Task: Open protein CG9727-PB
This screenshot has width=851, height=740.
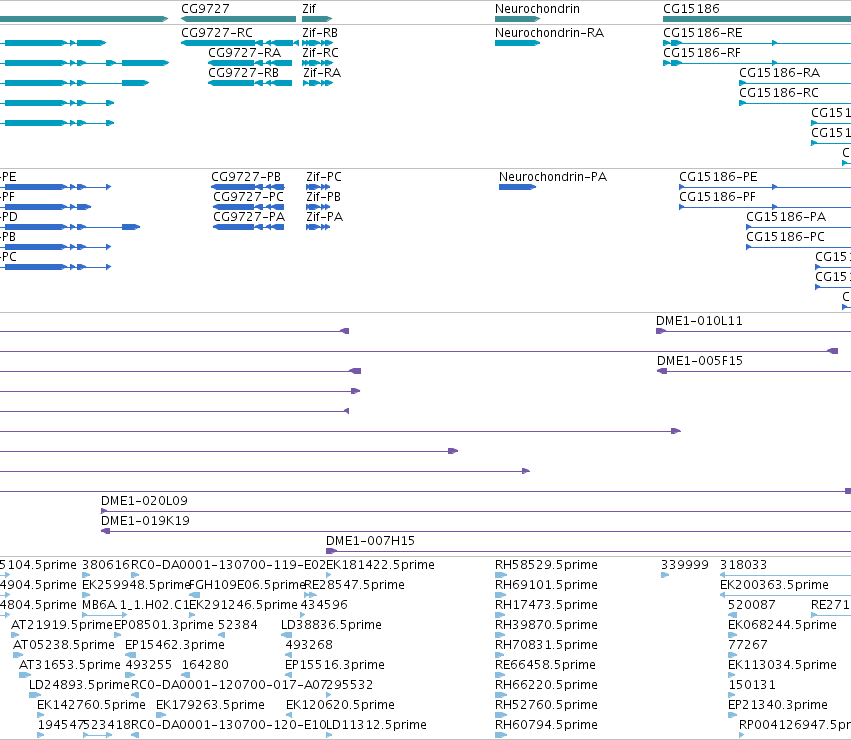Action: pos(246,177)
